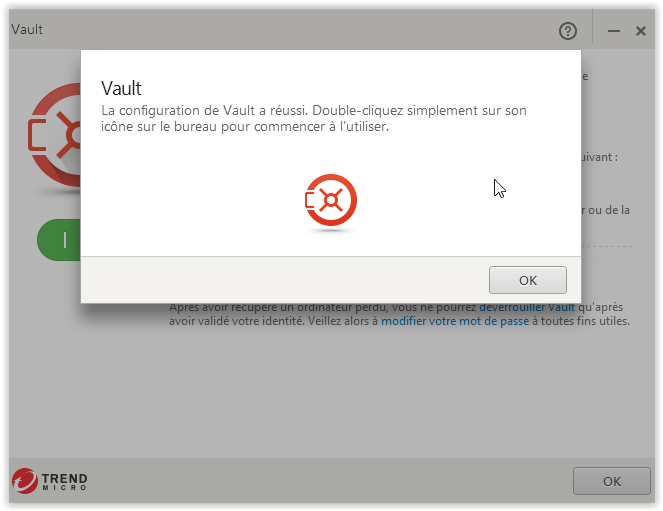Click the red Vault safe icon in the dialog
This screenshot has width=663, height=511.
tap(331, 200)
